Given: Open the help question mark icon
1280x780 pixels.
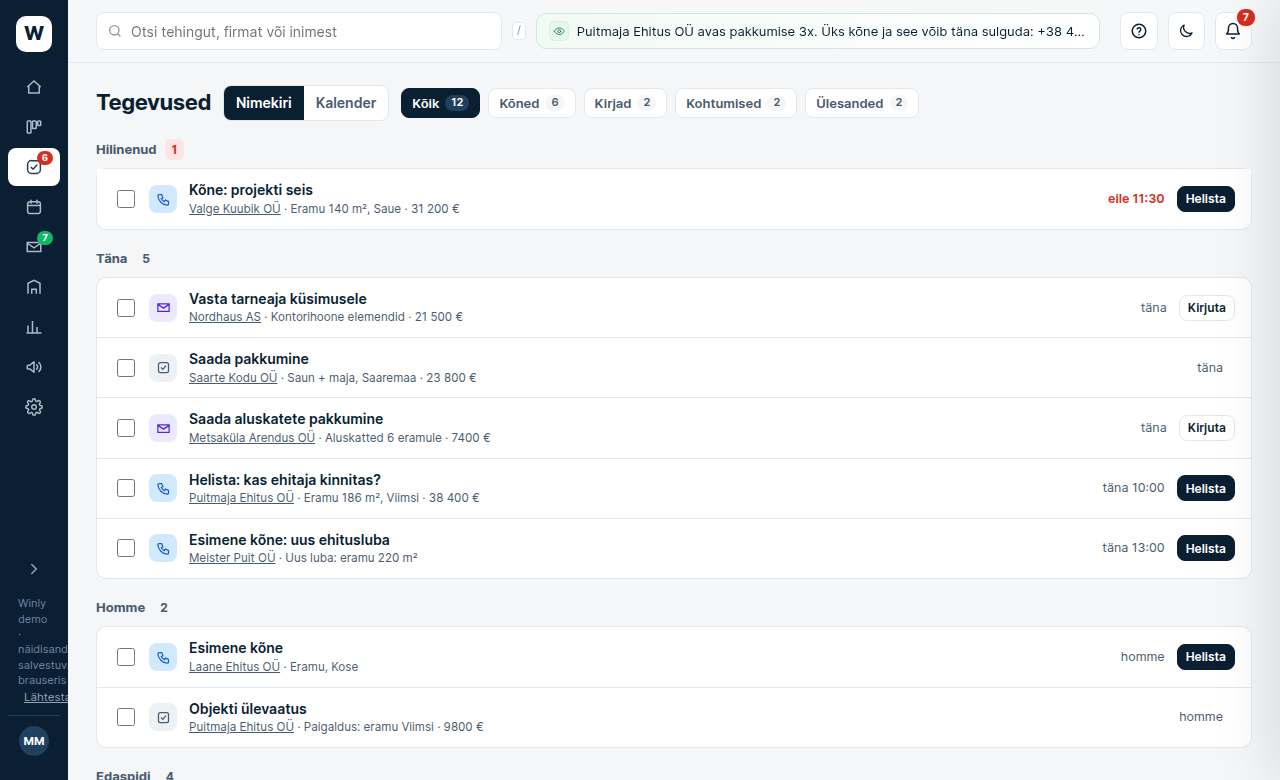Looking at the screenshot, I should [x=1138, y=31].
